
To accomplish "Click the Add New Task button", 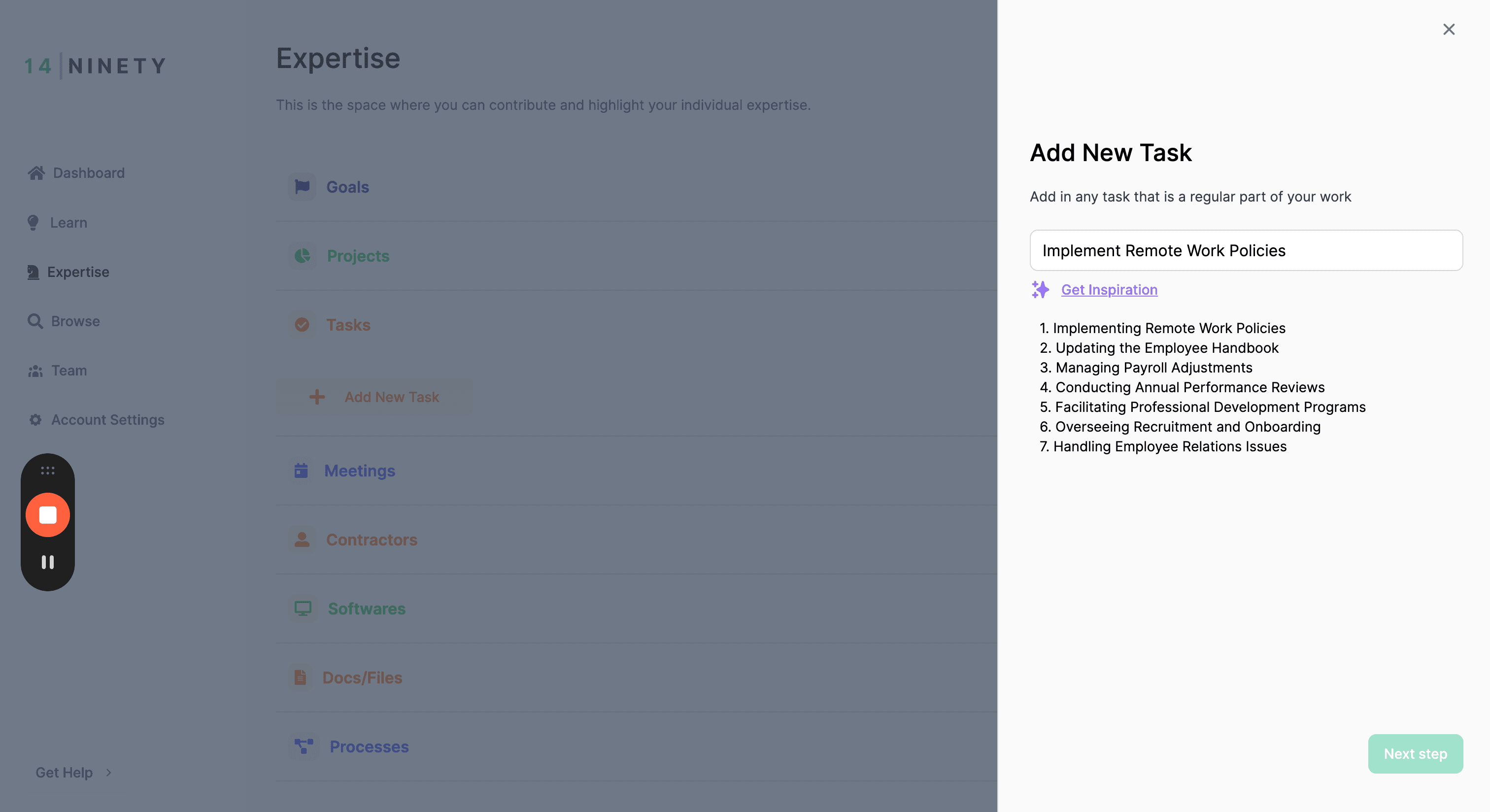I will pos(374,397).
